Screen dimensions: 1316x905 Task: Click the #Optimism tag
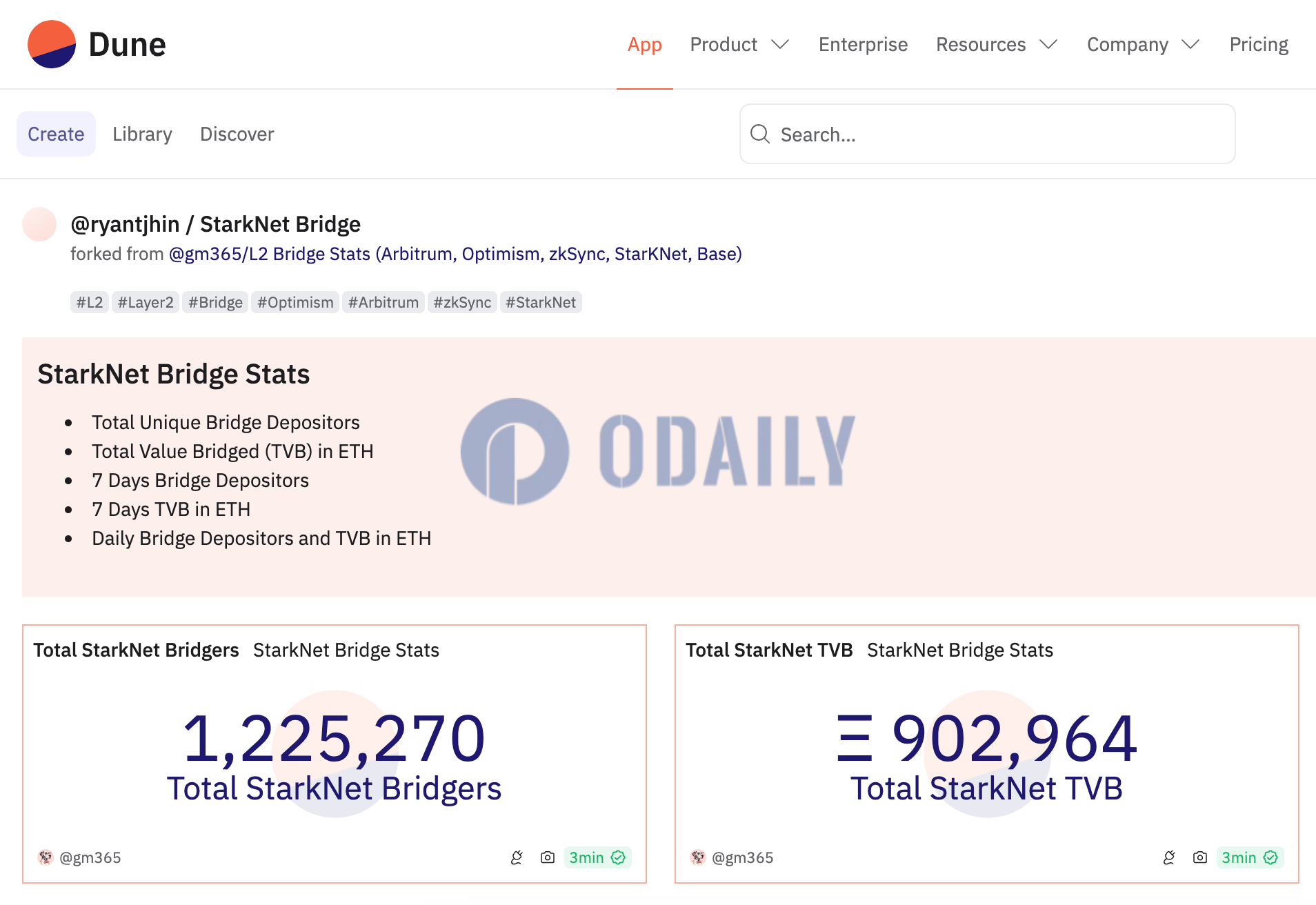(295, 302)
